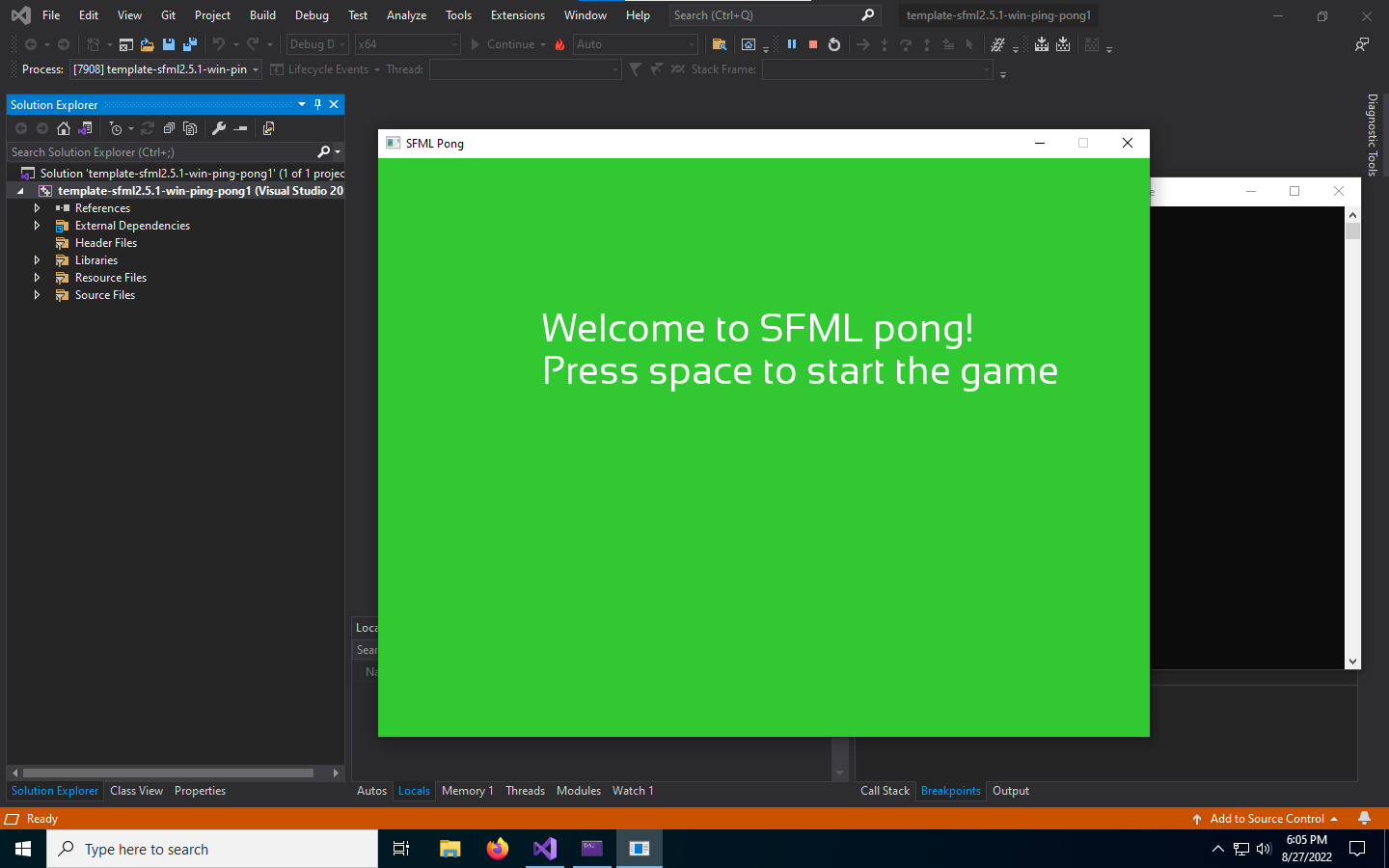Expand the Libraries node

37,260
